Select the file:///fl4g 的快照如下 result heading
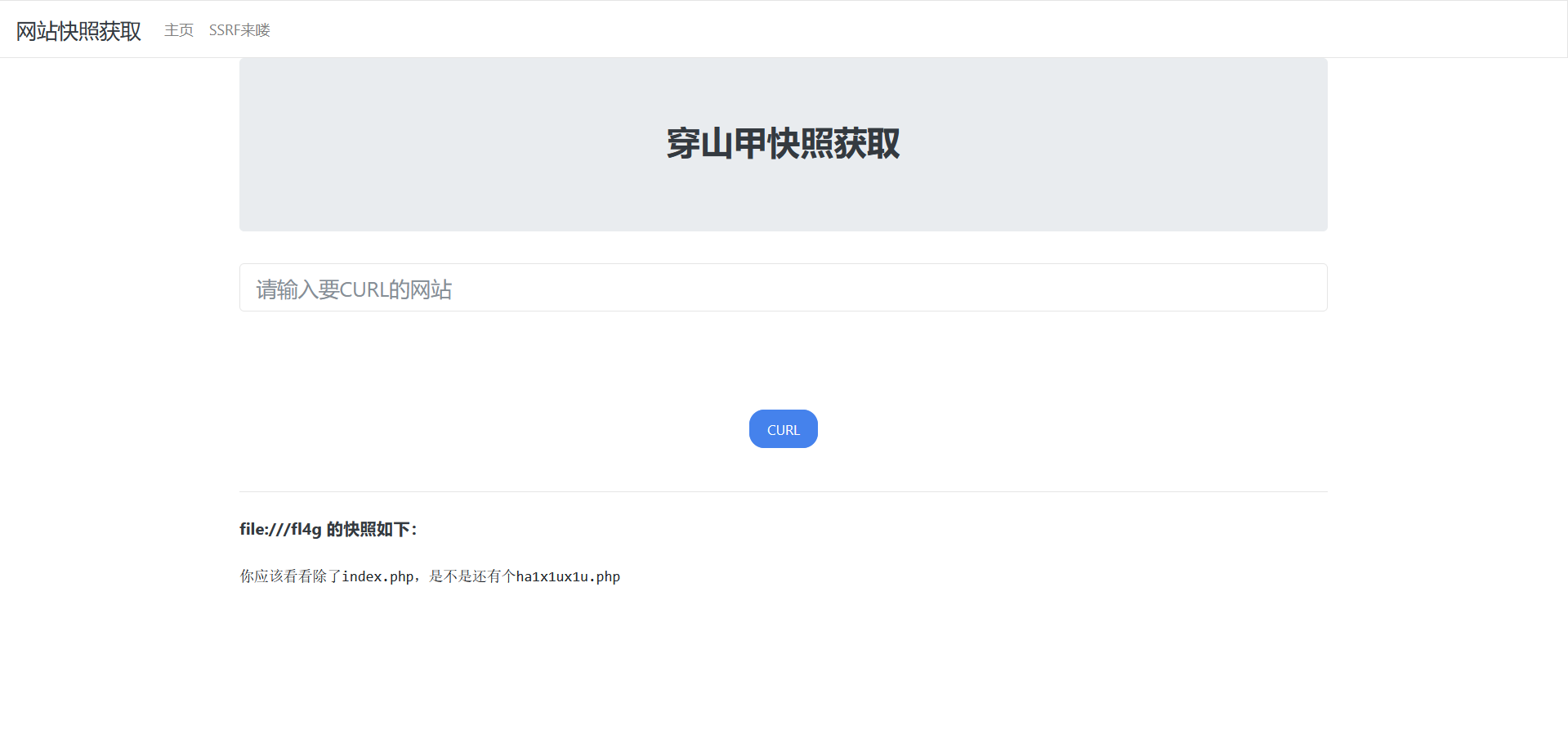Image resolution: width=1568 pixels, height=735 pixels. pyautogui.click(x=328, y=530)
